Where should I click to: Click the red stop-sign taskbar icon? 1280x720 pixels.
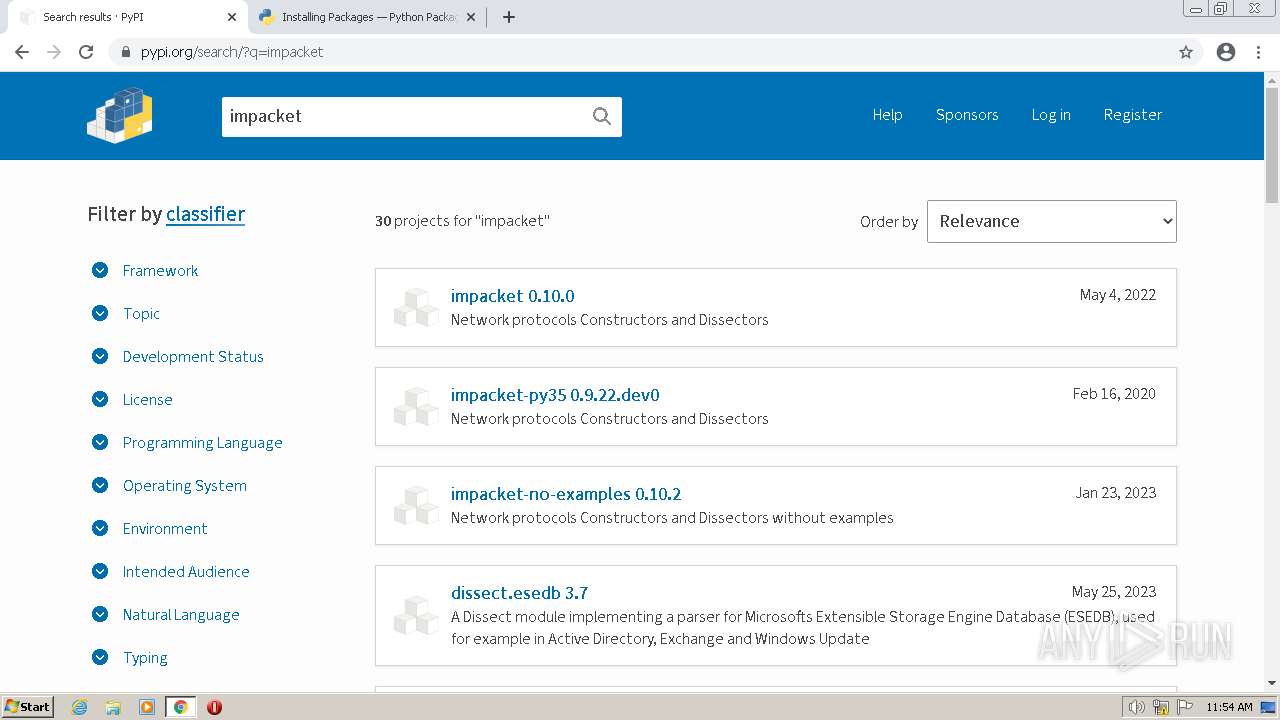(x=214, y=707)
